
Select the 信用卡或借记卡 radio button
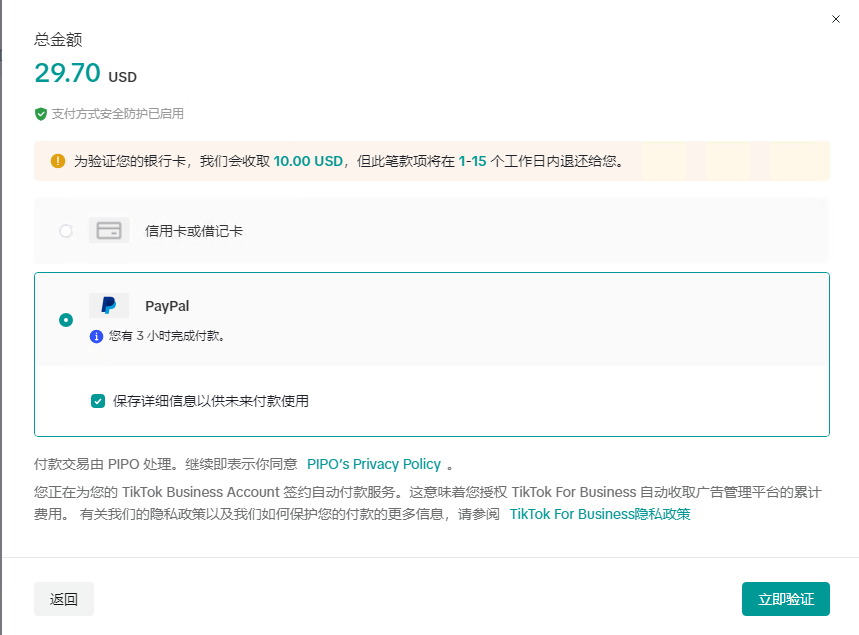click(65, 230)
